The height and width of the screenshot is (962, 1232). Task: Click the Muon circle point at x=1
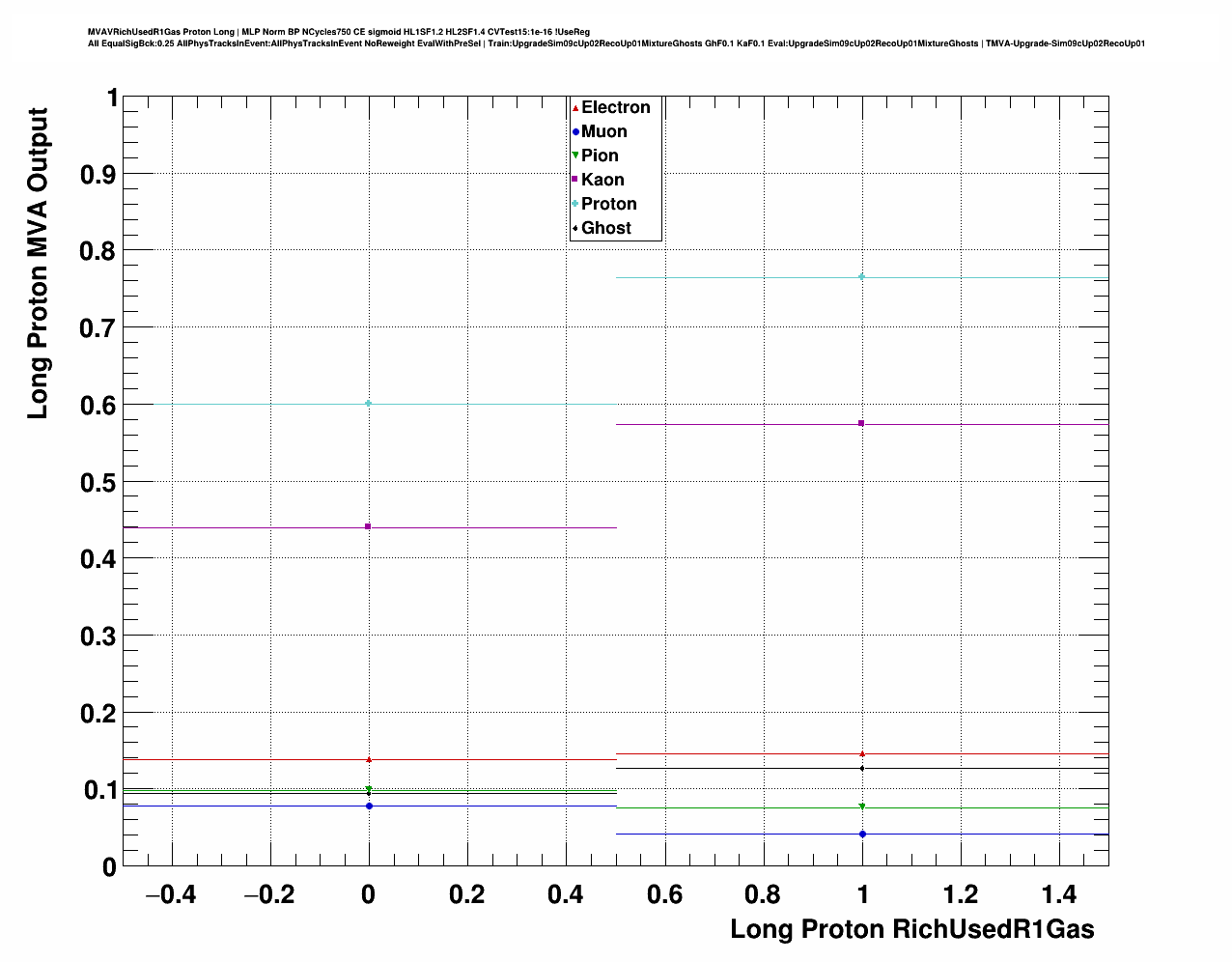(x=861, y=834)
